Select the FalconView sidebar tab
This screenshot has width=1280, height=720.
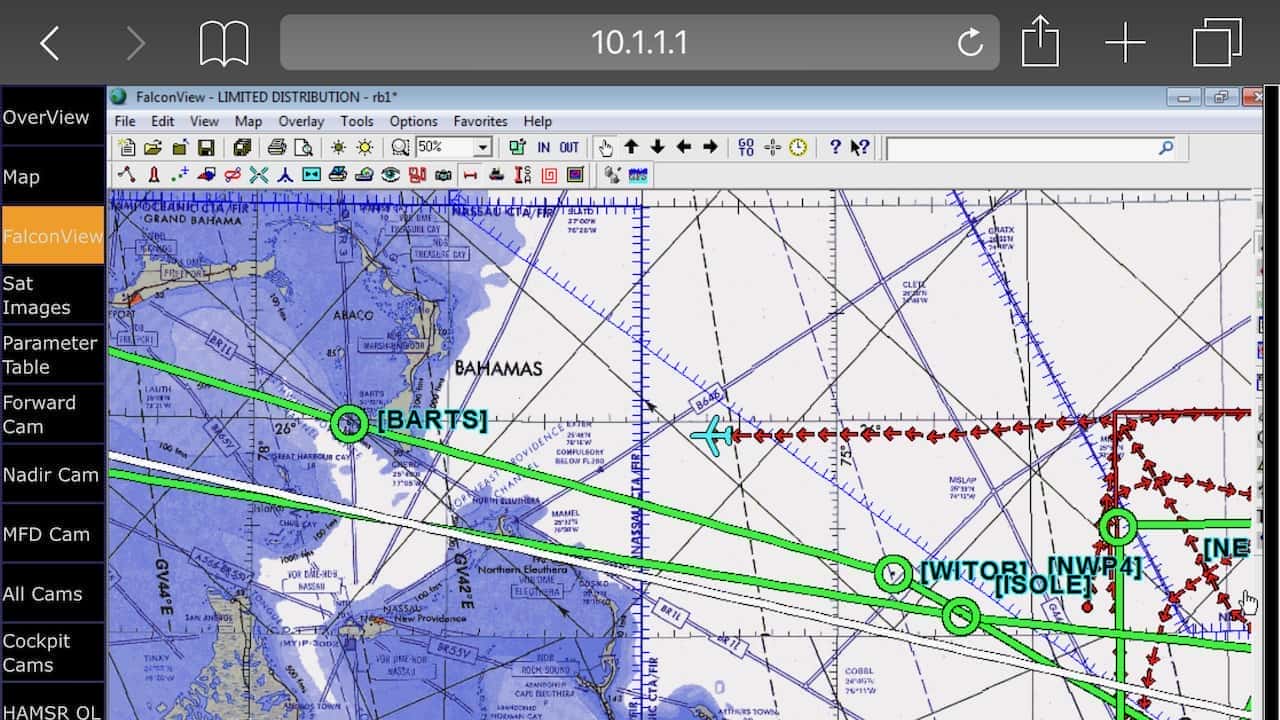click(52, 236)
